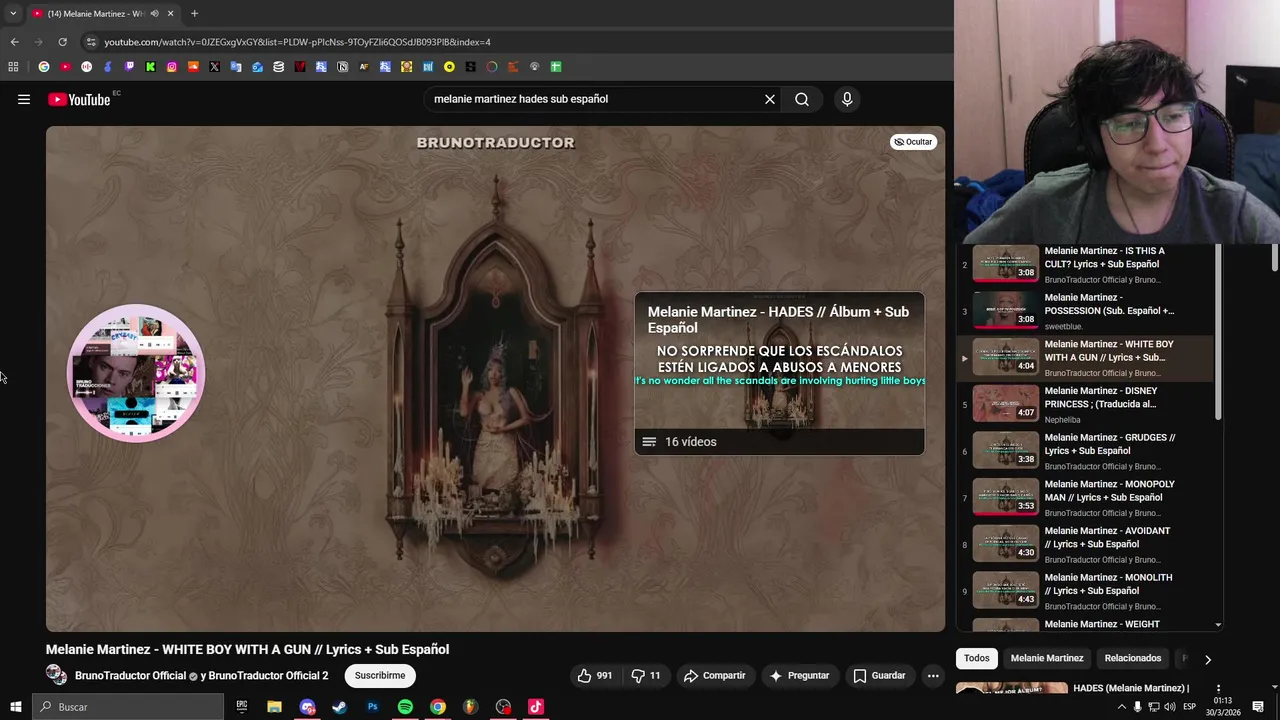This screenshot has height=720, width=1280.
Task: Open Epic Games from taskbar
Action: pos(242,707)
